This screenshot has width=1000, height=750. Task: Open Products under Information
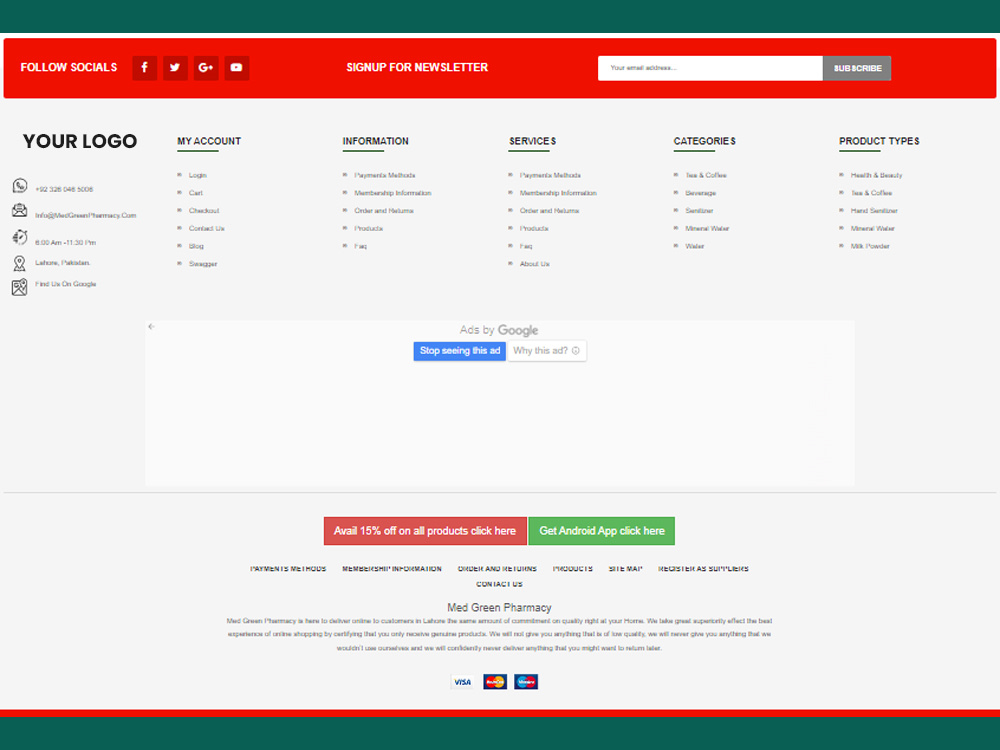click(x=369, y=228)
